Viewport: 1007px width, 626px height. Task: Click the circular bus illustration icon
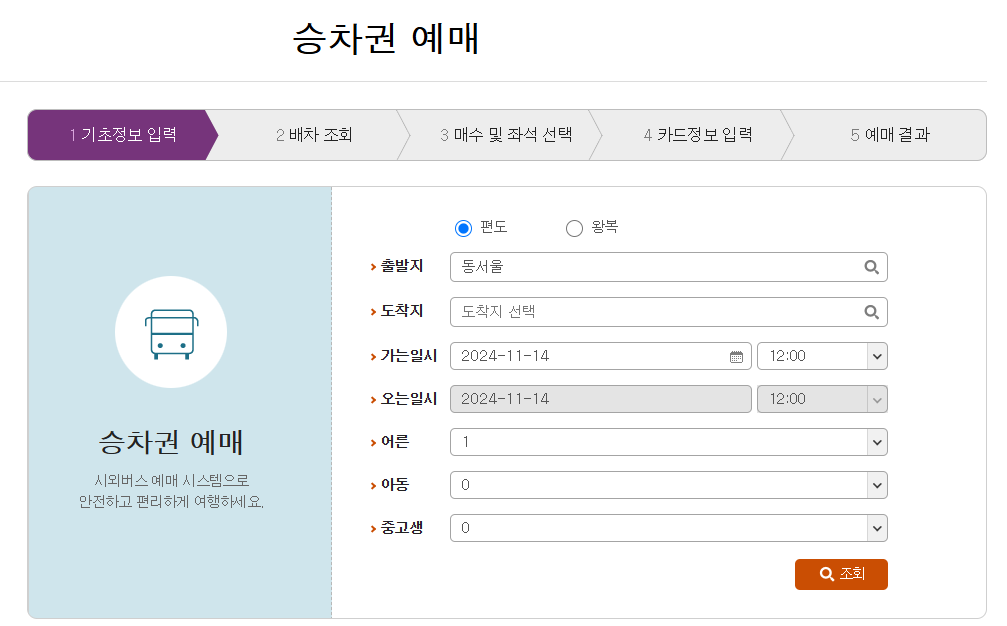[171, 331]
